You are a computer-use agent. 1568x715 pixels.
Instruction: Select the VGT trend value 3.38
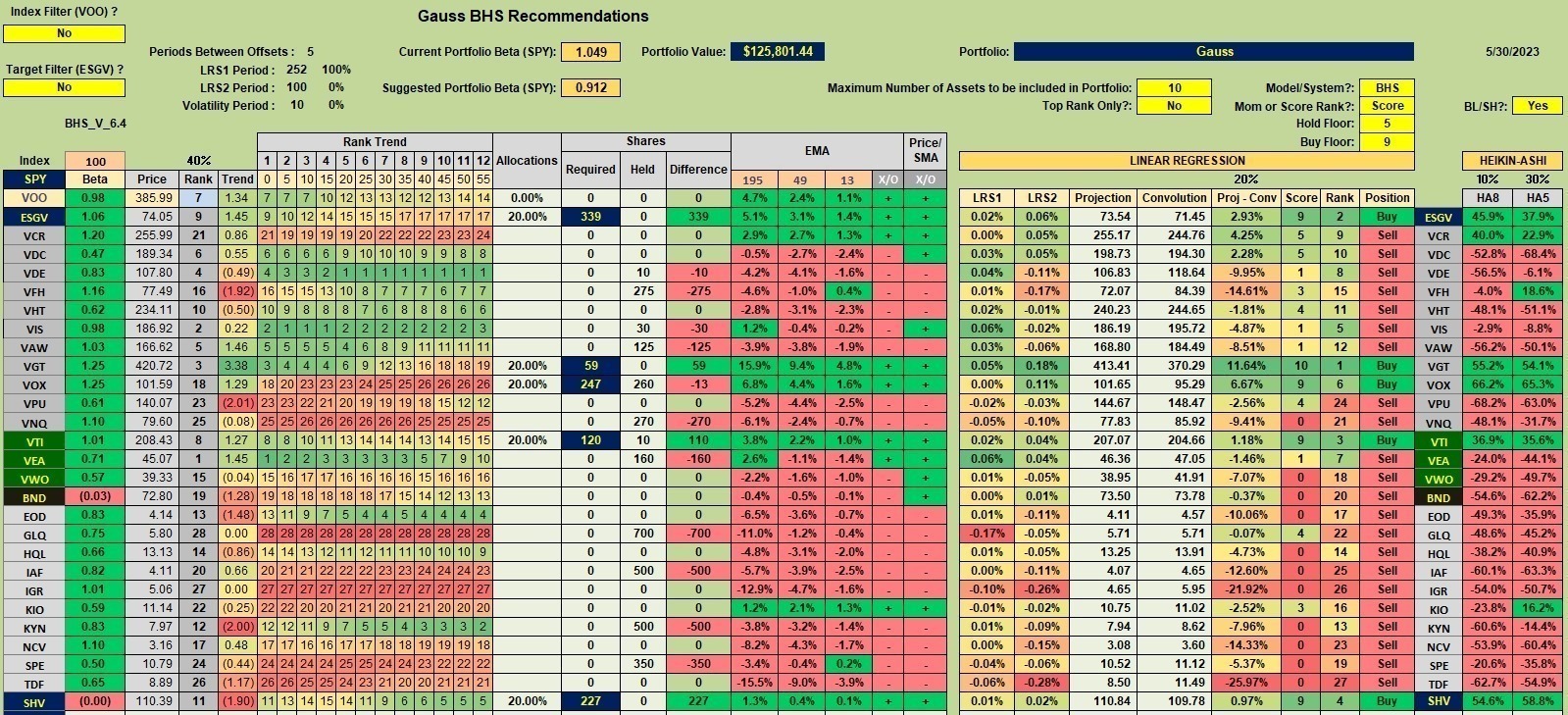pos(237,366)
